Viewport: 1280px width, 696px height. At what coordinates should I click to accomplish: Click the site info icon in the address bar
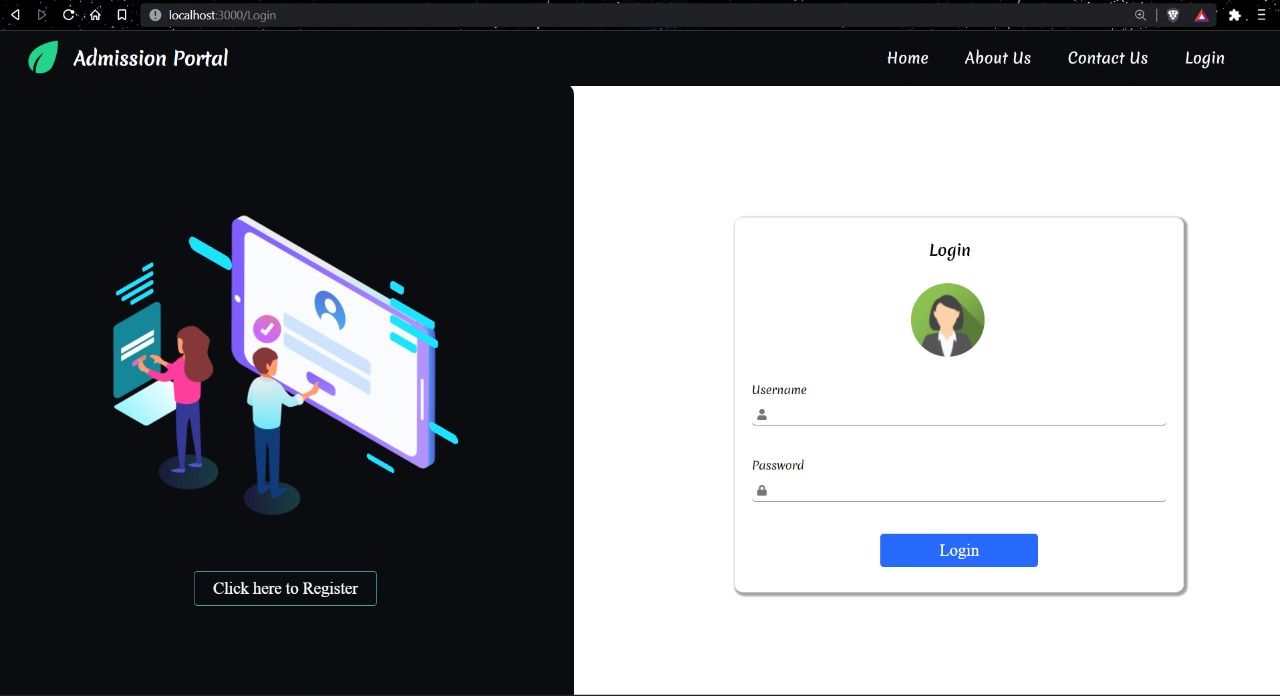tap(155, 15)
